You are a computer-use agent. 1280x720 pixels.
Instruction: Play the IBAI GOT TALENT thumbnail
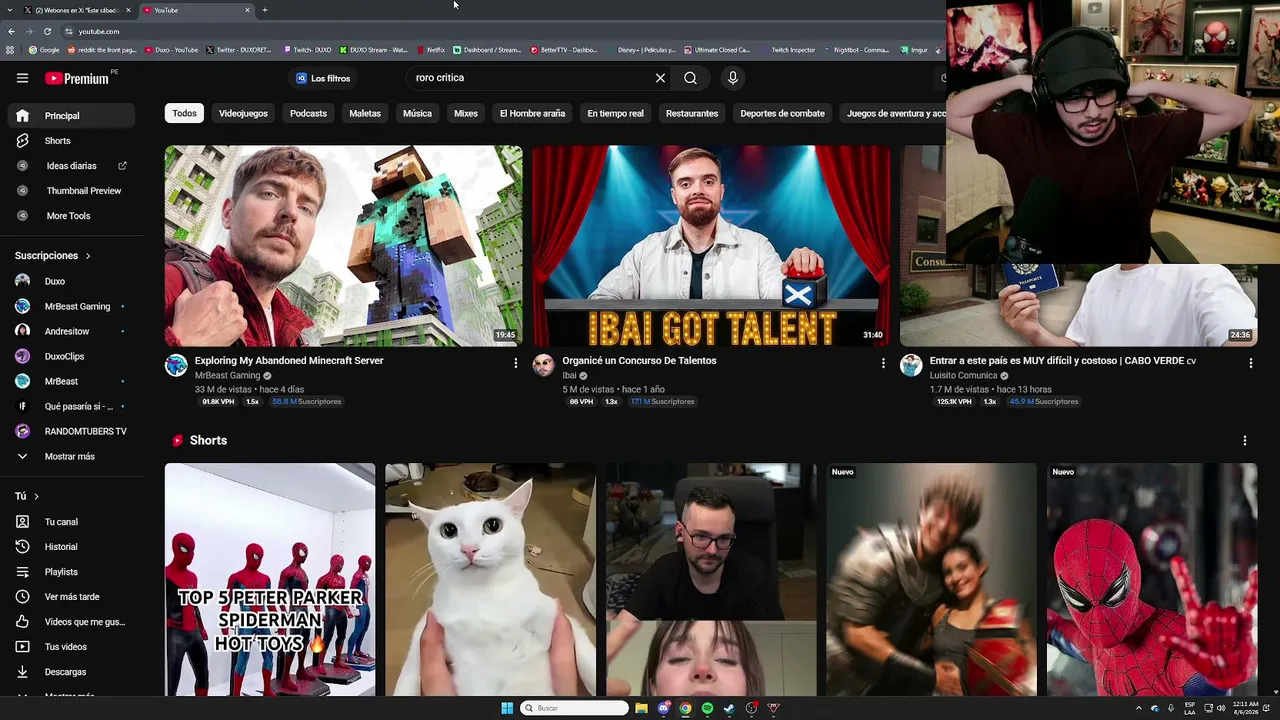[711, 246]
